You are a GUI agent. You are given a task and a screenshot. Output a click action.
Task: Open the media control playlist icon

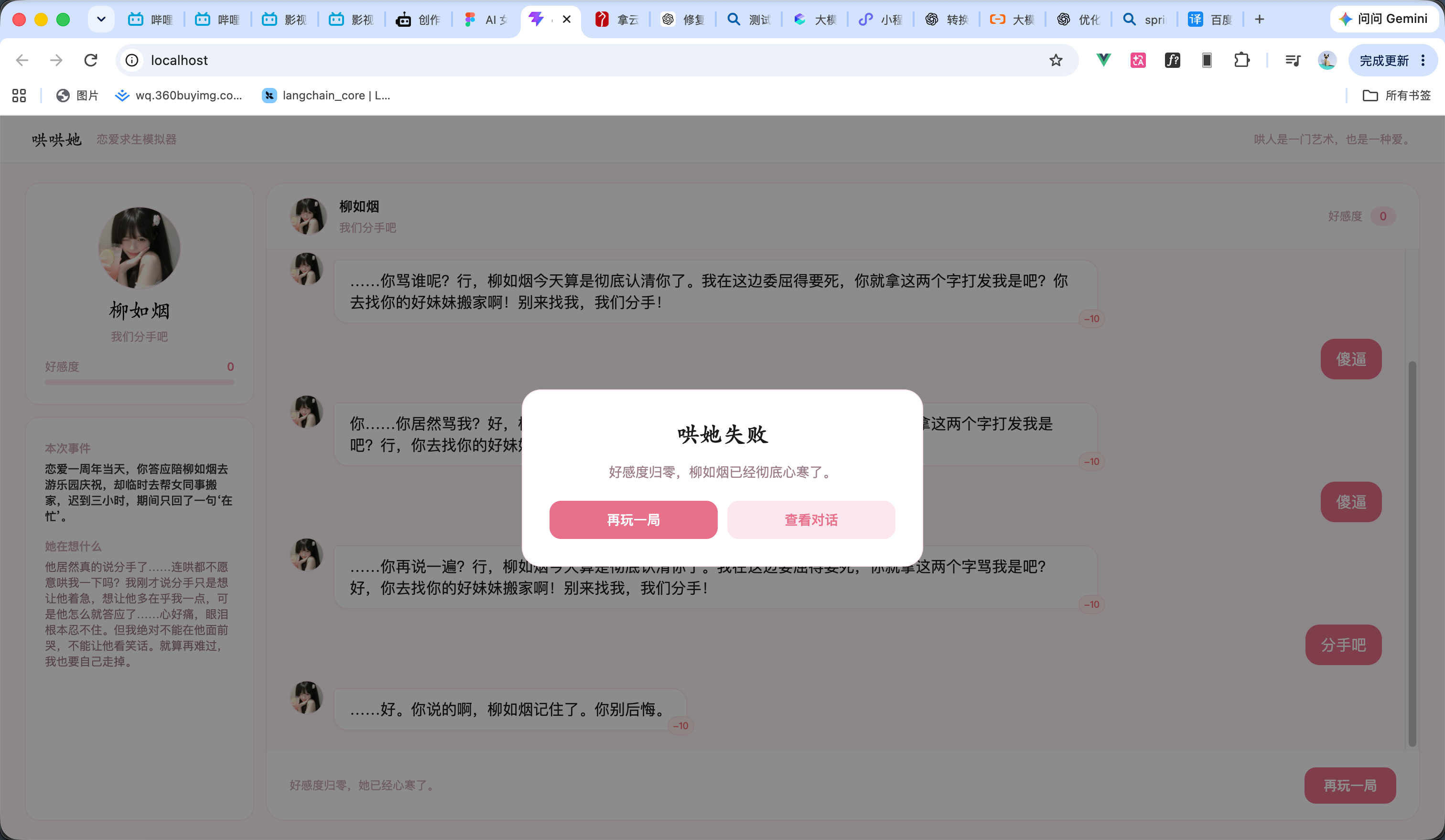click(x=1293, y=60)
